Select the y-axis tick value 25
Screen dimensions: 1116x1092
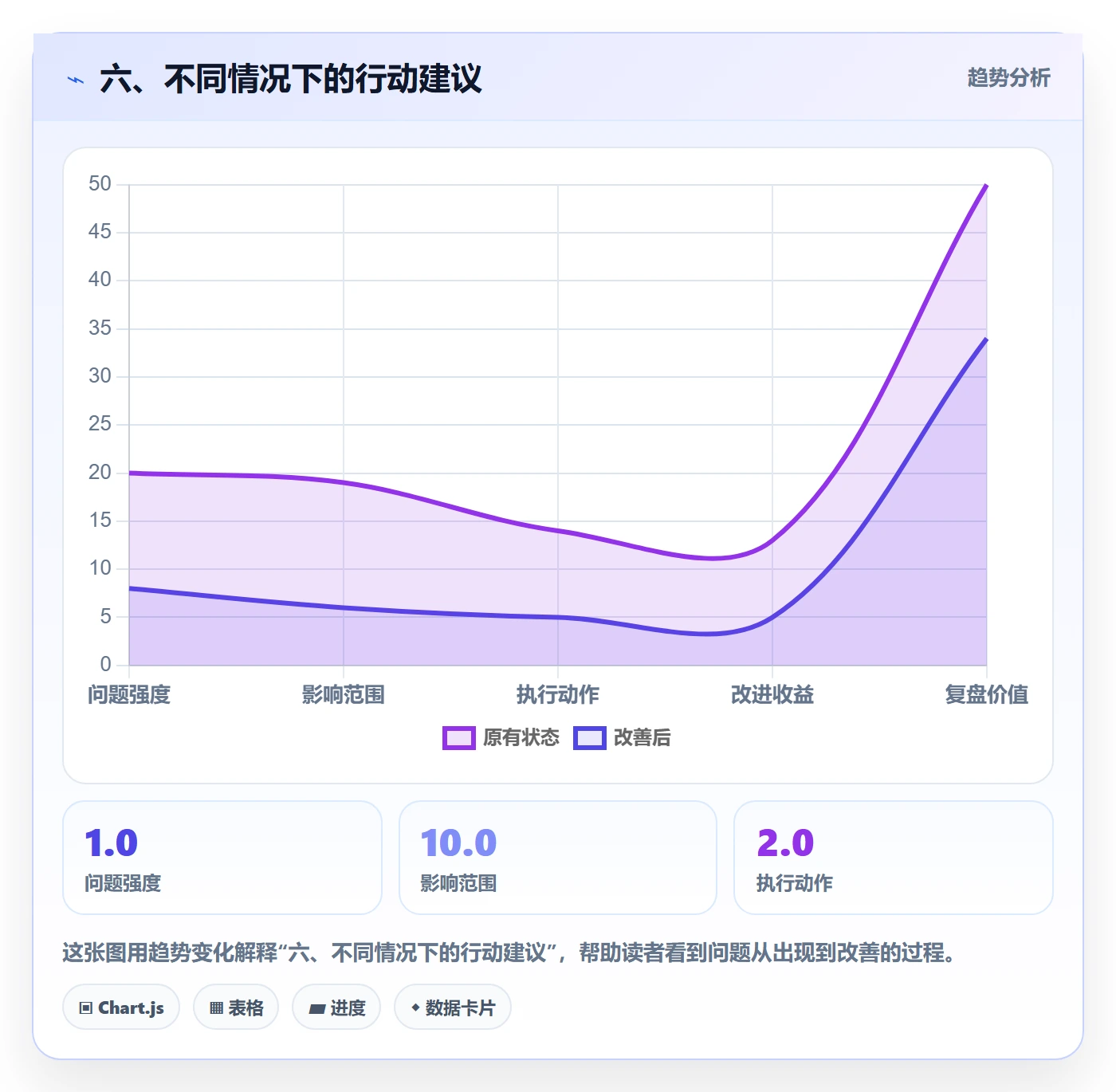point(100,424)
